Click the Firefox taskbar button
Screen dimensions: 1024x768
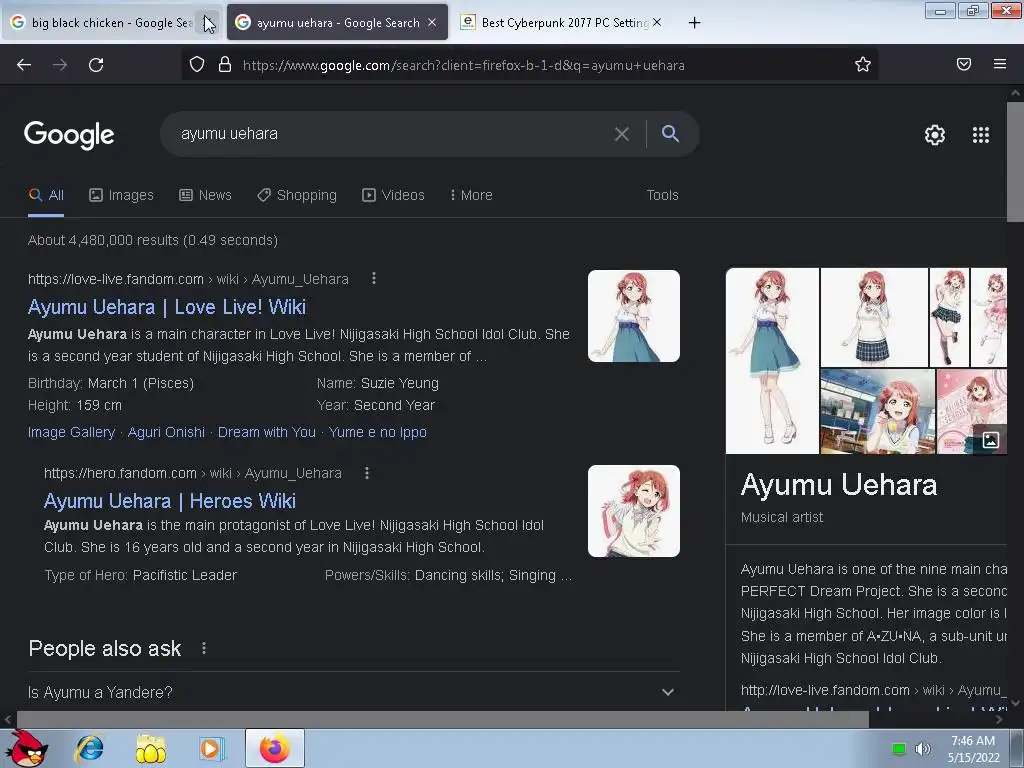coord(274,748)
